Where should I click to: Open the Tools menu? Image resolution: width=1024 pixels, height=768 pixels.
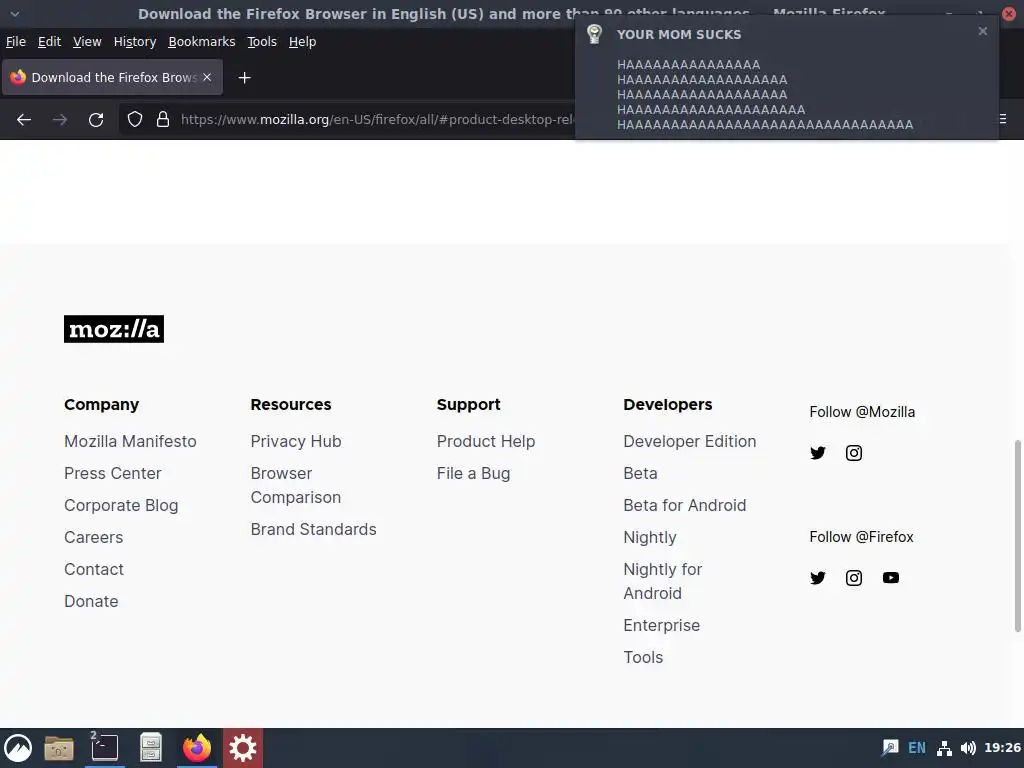(x=262, y=42)
